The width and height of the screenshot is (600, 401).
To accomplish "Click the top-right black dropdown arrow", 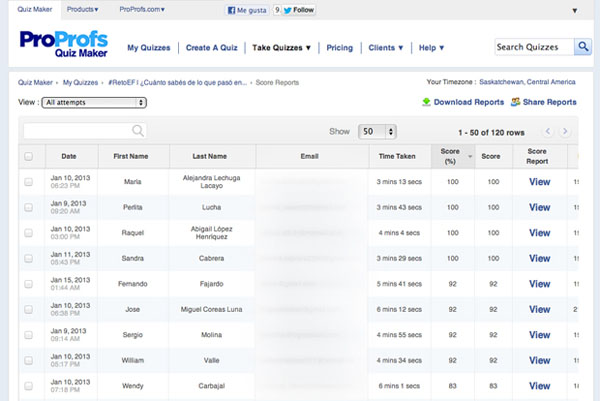I will pyautogui.click(x=575, y=11).
